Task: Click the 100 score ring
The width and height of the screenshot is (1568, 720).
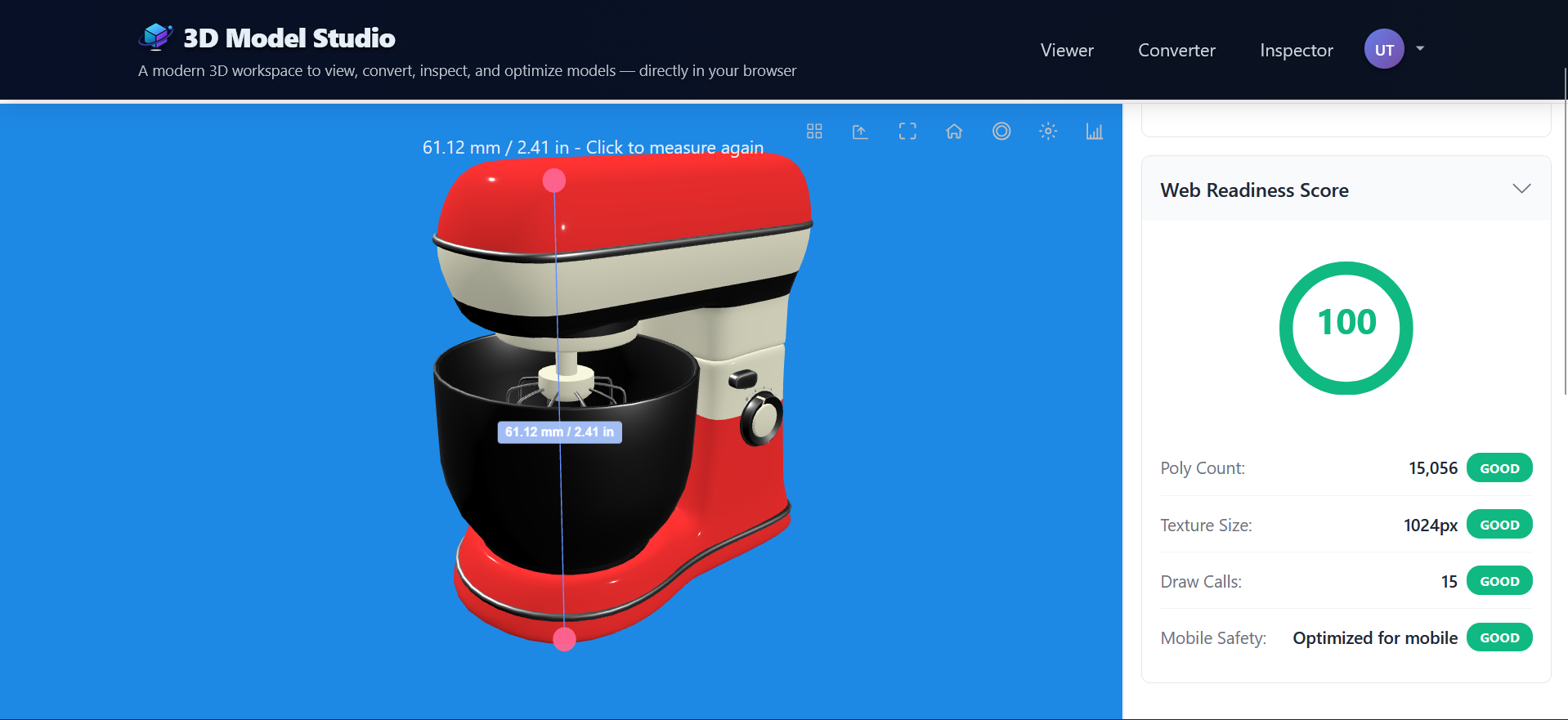Action: [1346, 328]
